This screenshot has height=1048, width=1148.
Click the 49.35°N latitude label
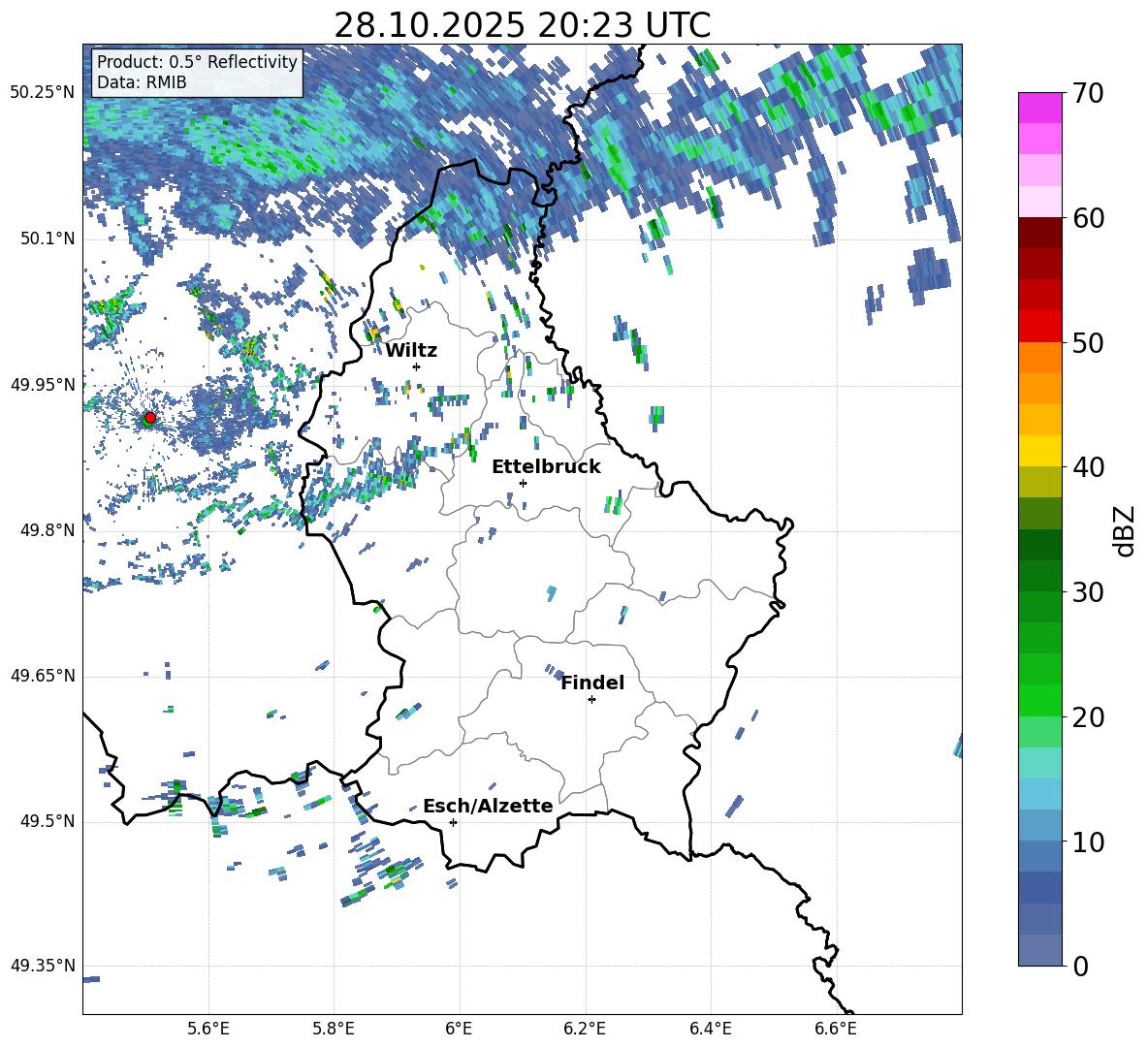43,966
